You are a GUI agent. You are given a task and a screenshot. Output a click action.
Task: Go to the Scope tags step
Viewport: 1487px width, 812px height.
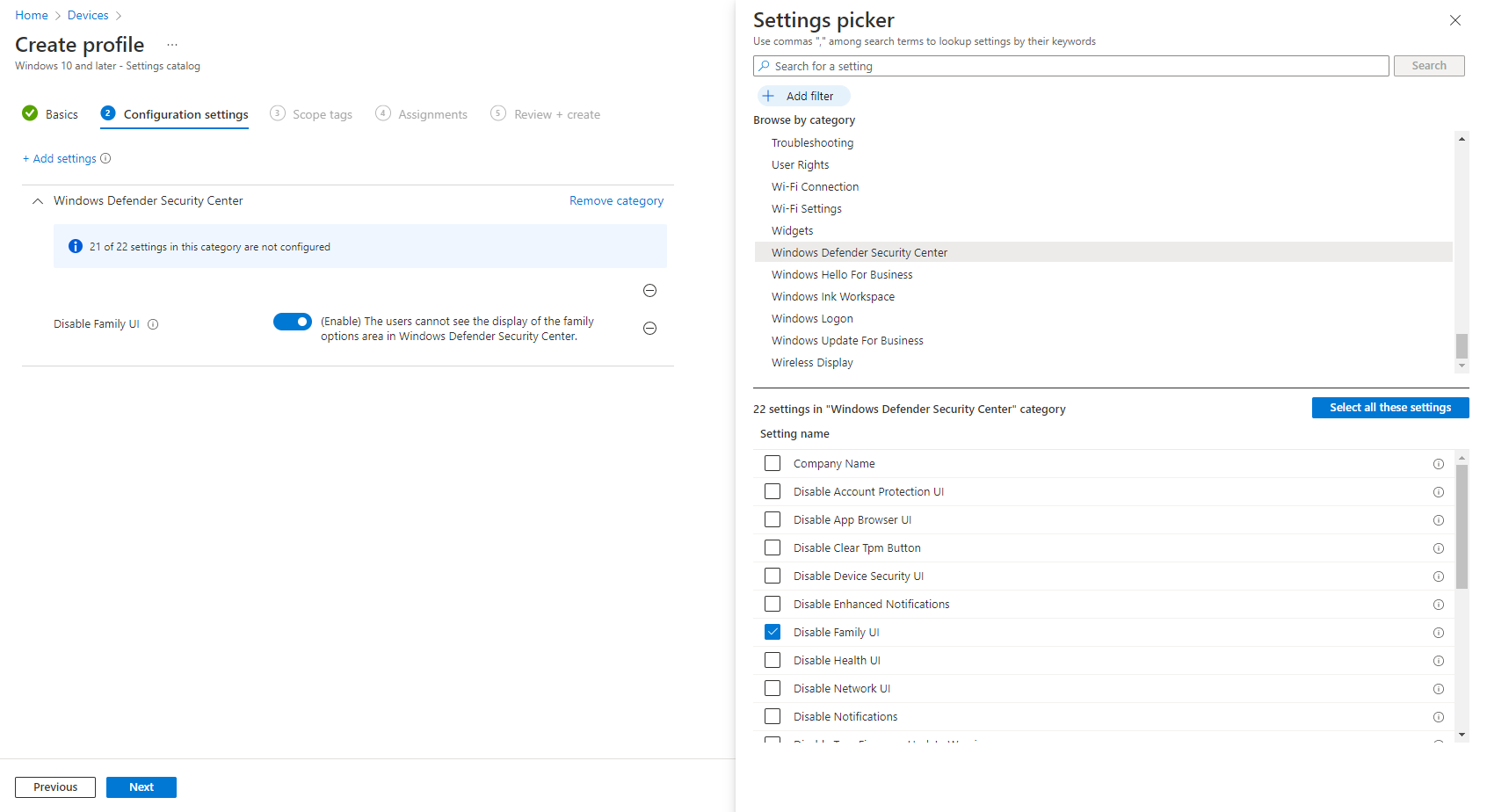(x=311, y=114)
